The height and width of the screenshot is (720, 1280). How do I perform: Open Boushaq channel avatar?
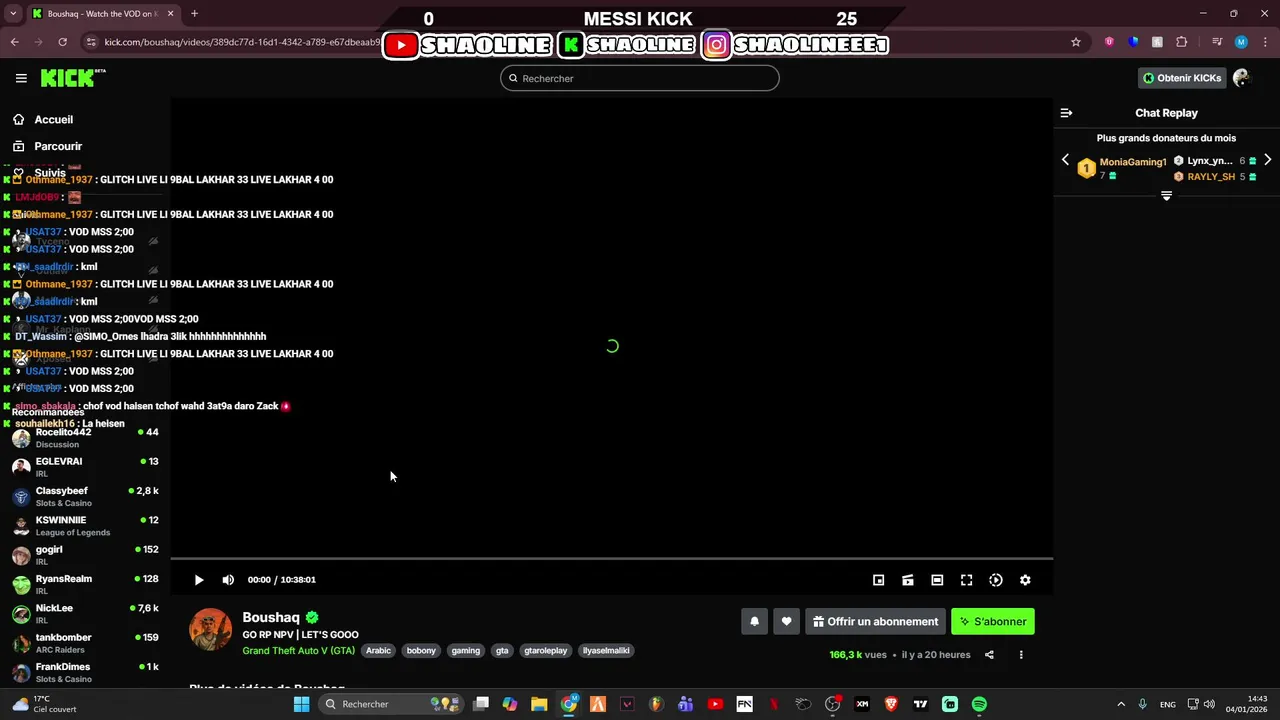(211, 629)
